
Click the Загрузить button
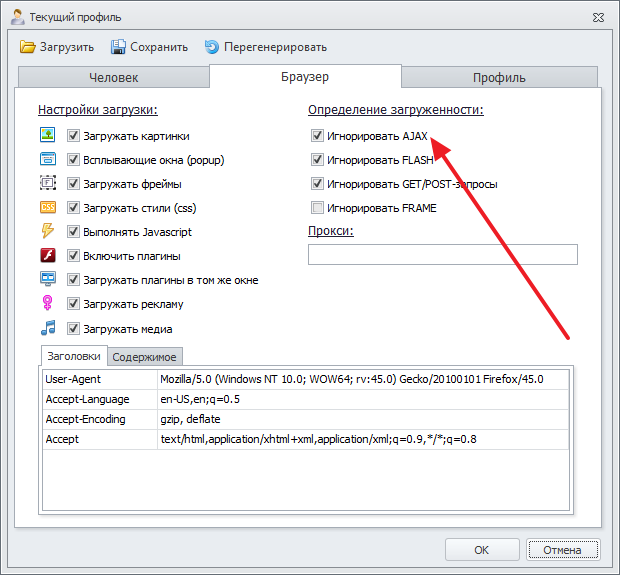57,47
